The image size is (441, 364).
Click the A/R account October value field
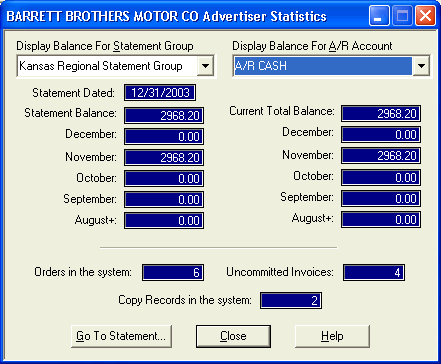[381, 177]
